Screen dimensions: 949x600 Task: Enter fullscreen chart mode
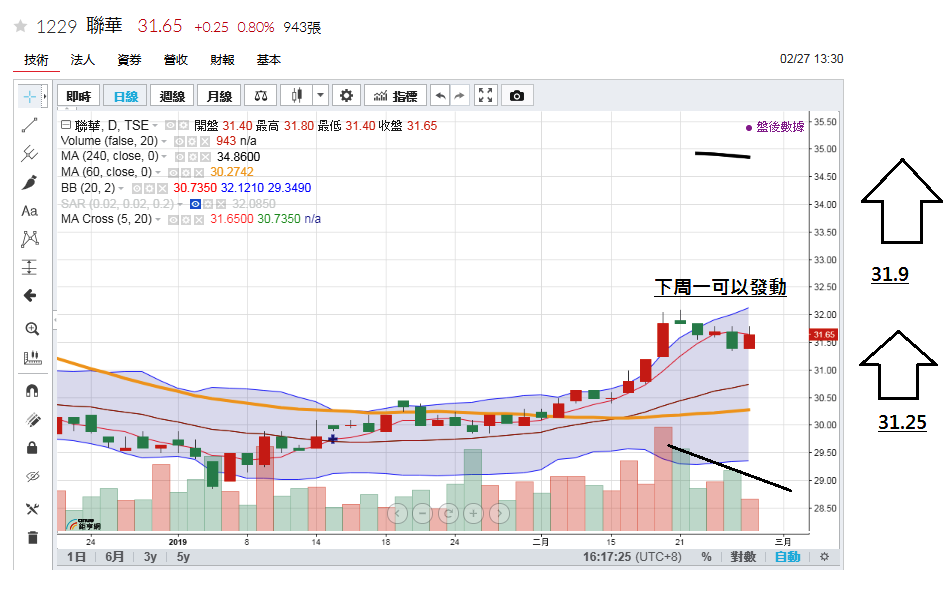[x=485, y=96]
